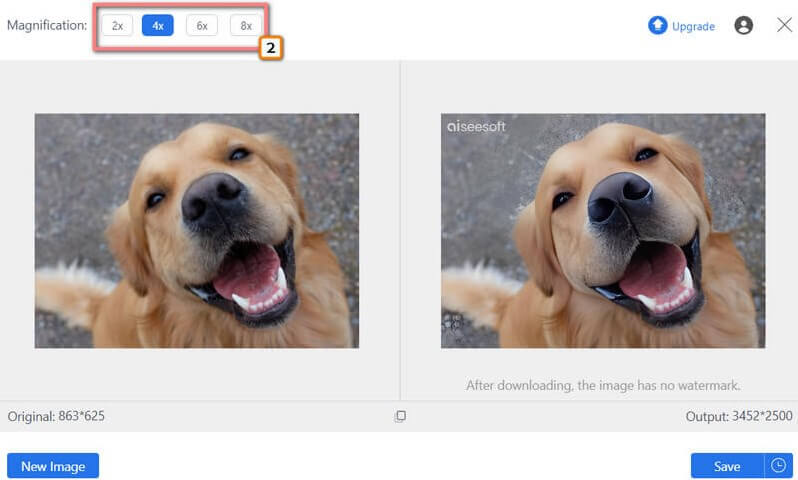Select 2x magnification
Screen dimensions: 798x480
point(117,25)
